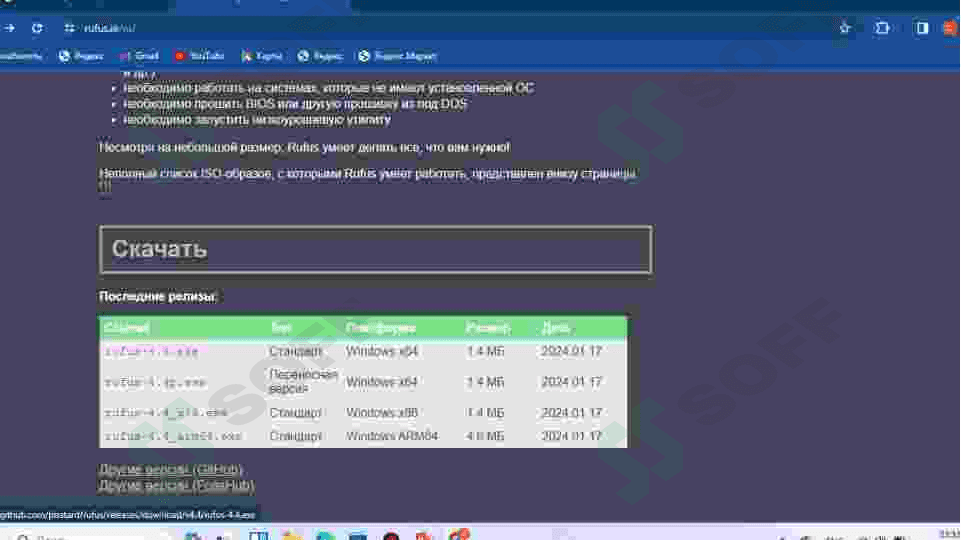Bookmark this page with the star icon

pyautogui.click(x=845, y=28)
